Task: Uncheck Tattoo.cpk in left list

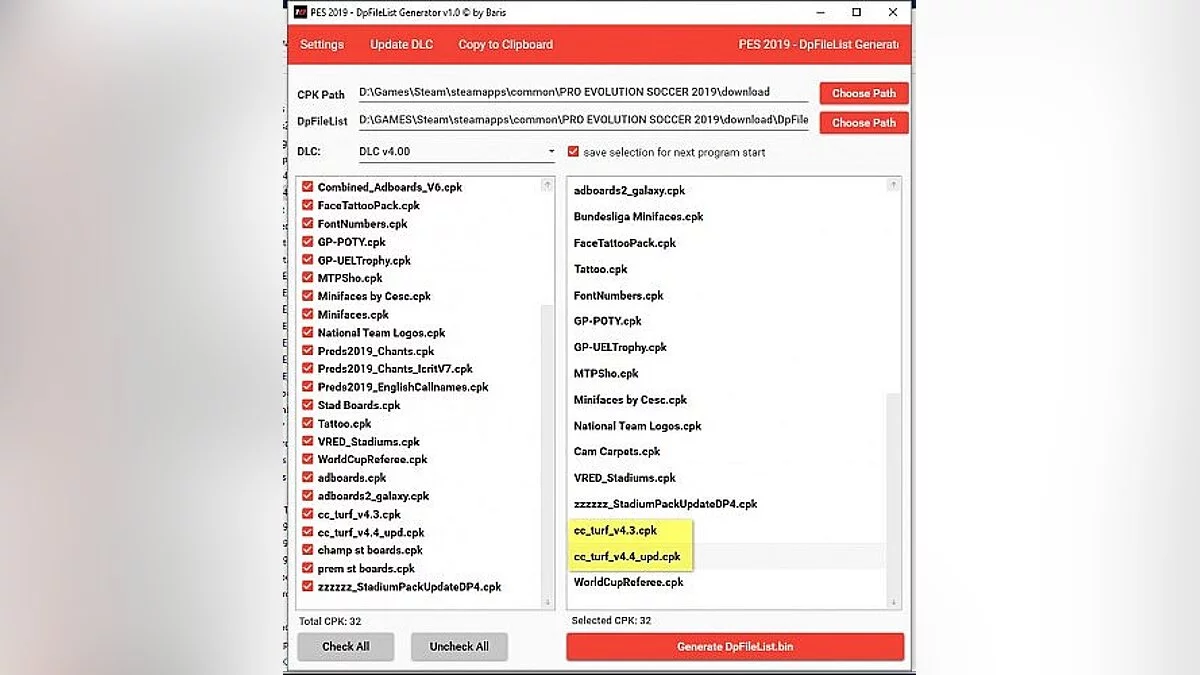Action: tap(308, 424)
